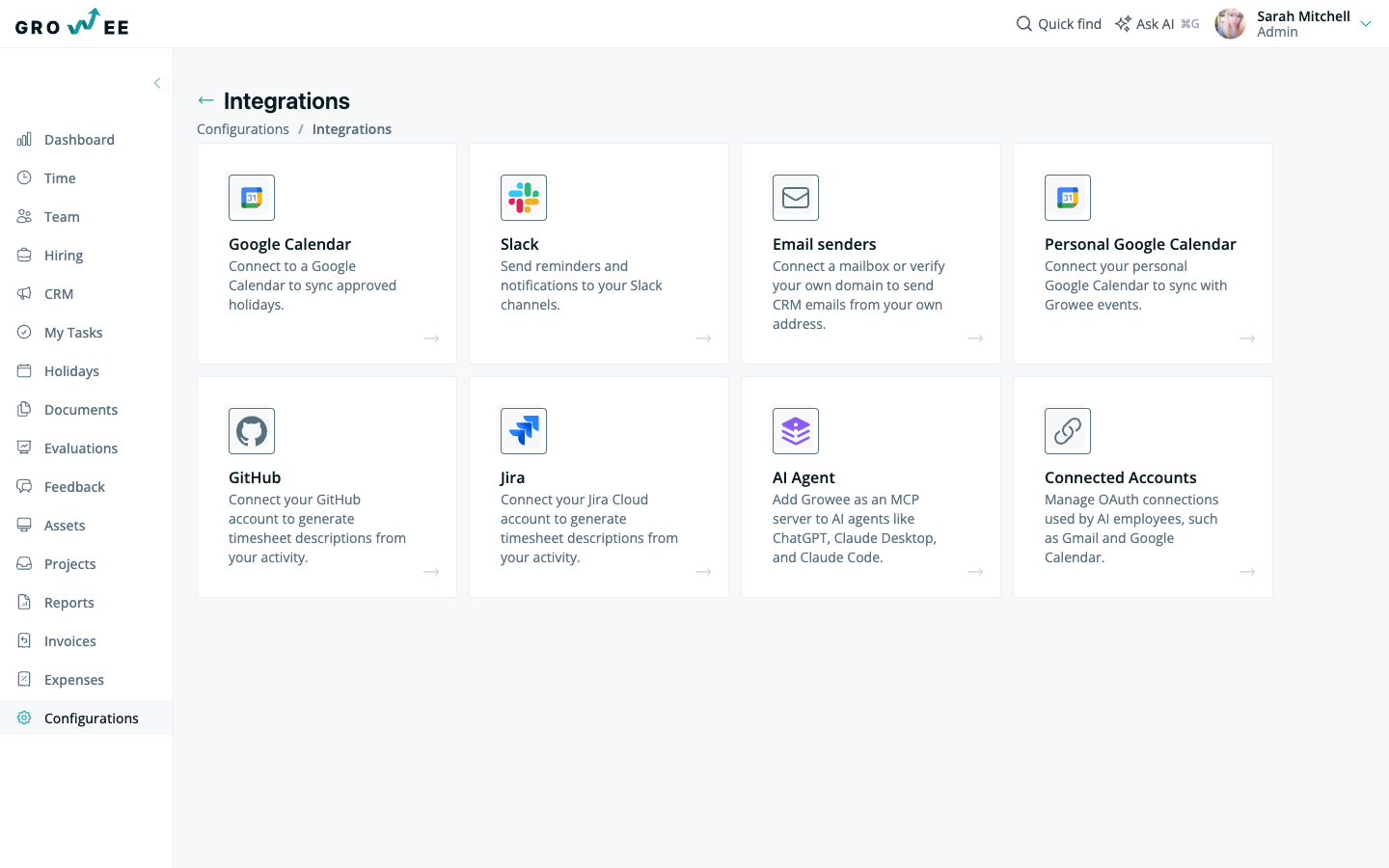Click the Connected Accounts card title
This screenshot has width=1389, height=868.
[1121, 478]
